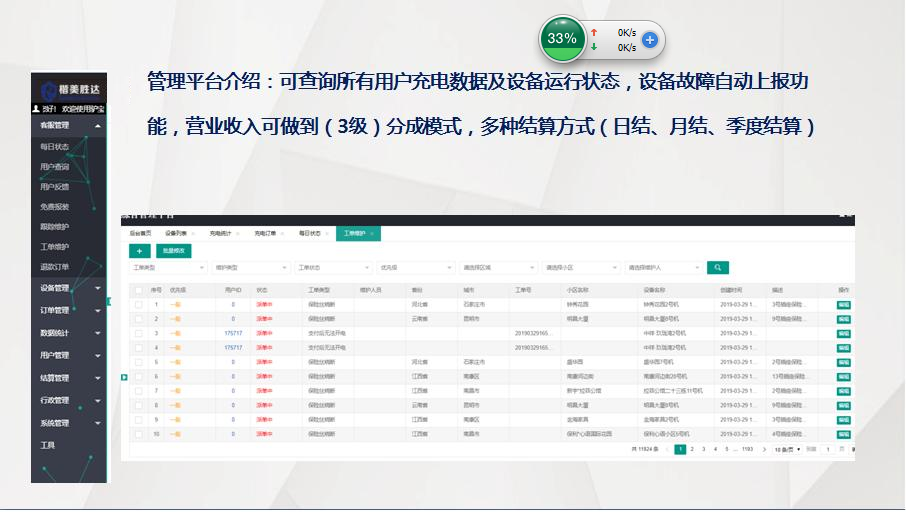Click the green search magnifier button
This screenshot has height=512, width=906.
pos(717,268)
